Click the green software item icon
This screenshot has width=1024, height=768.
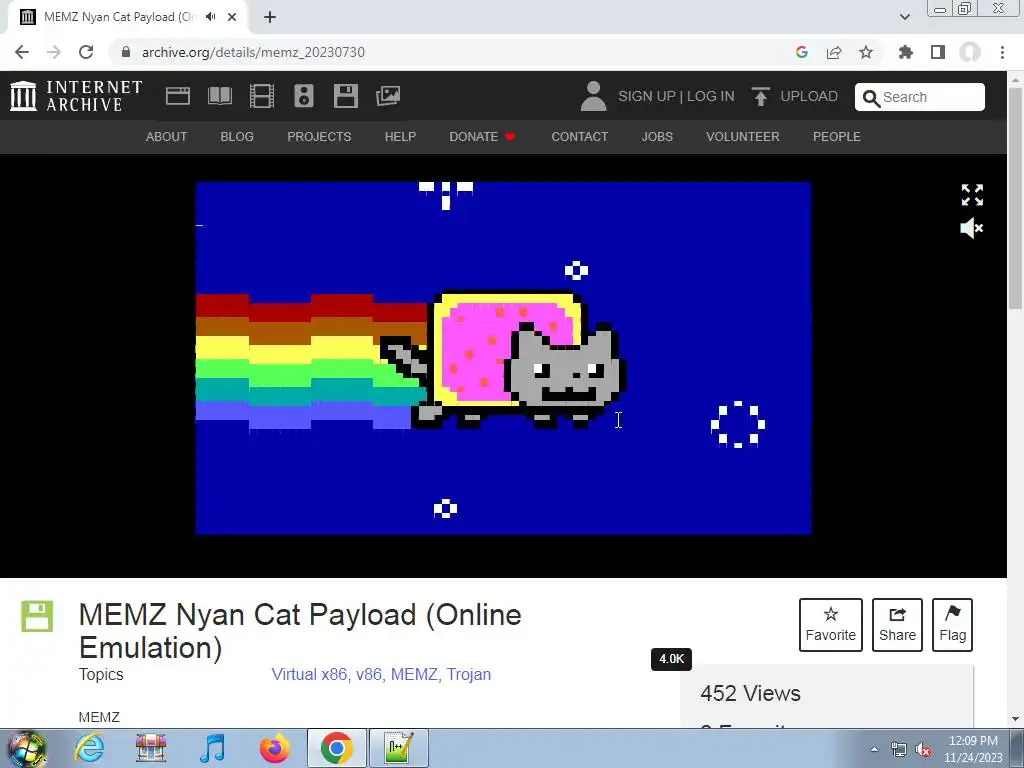click(37, 616)
